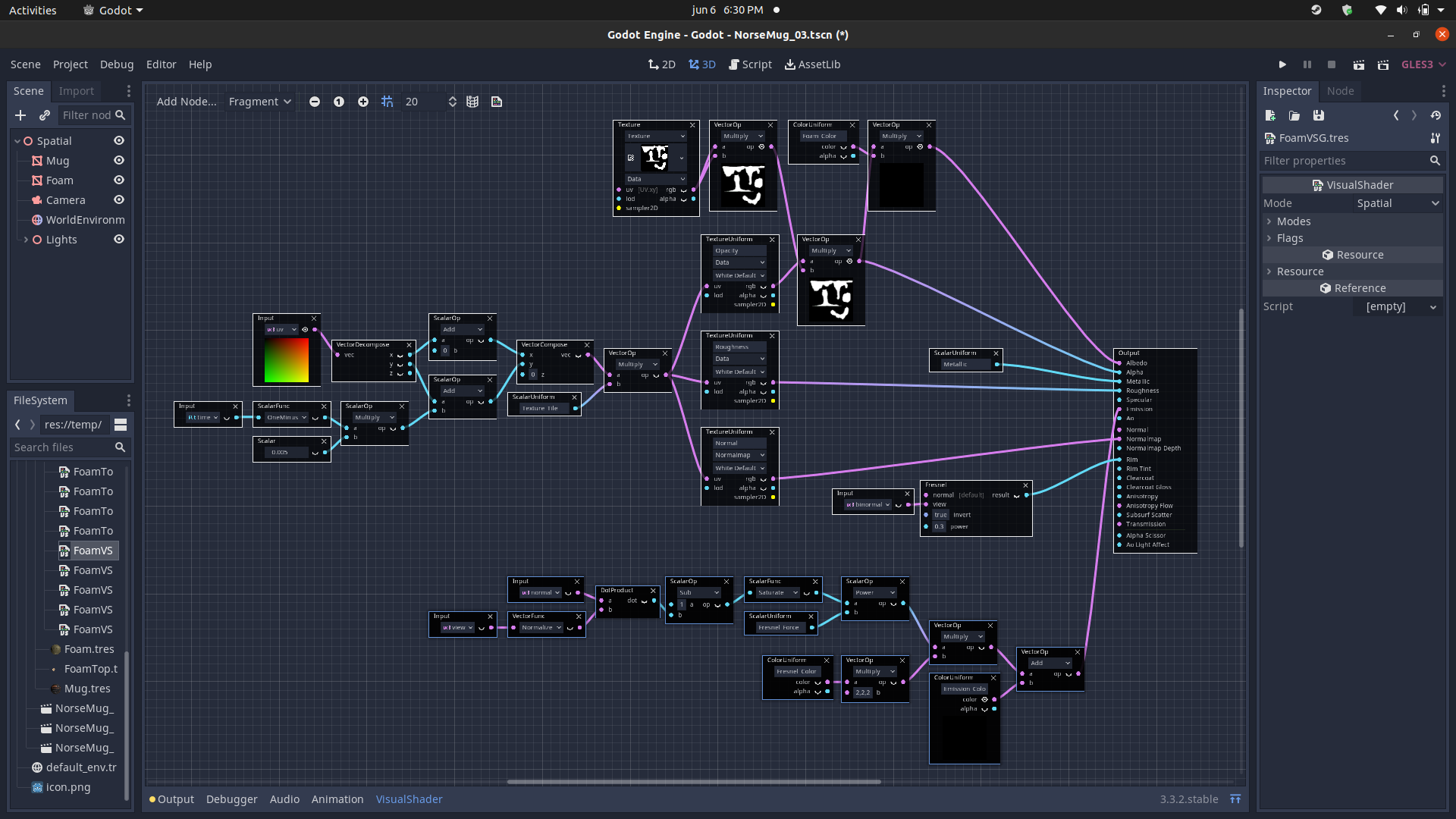The image size is (1456, 819).
Task: Open extra Inspector tools via the wrench icon
Action: [1436, 138]
